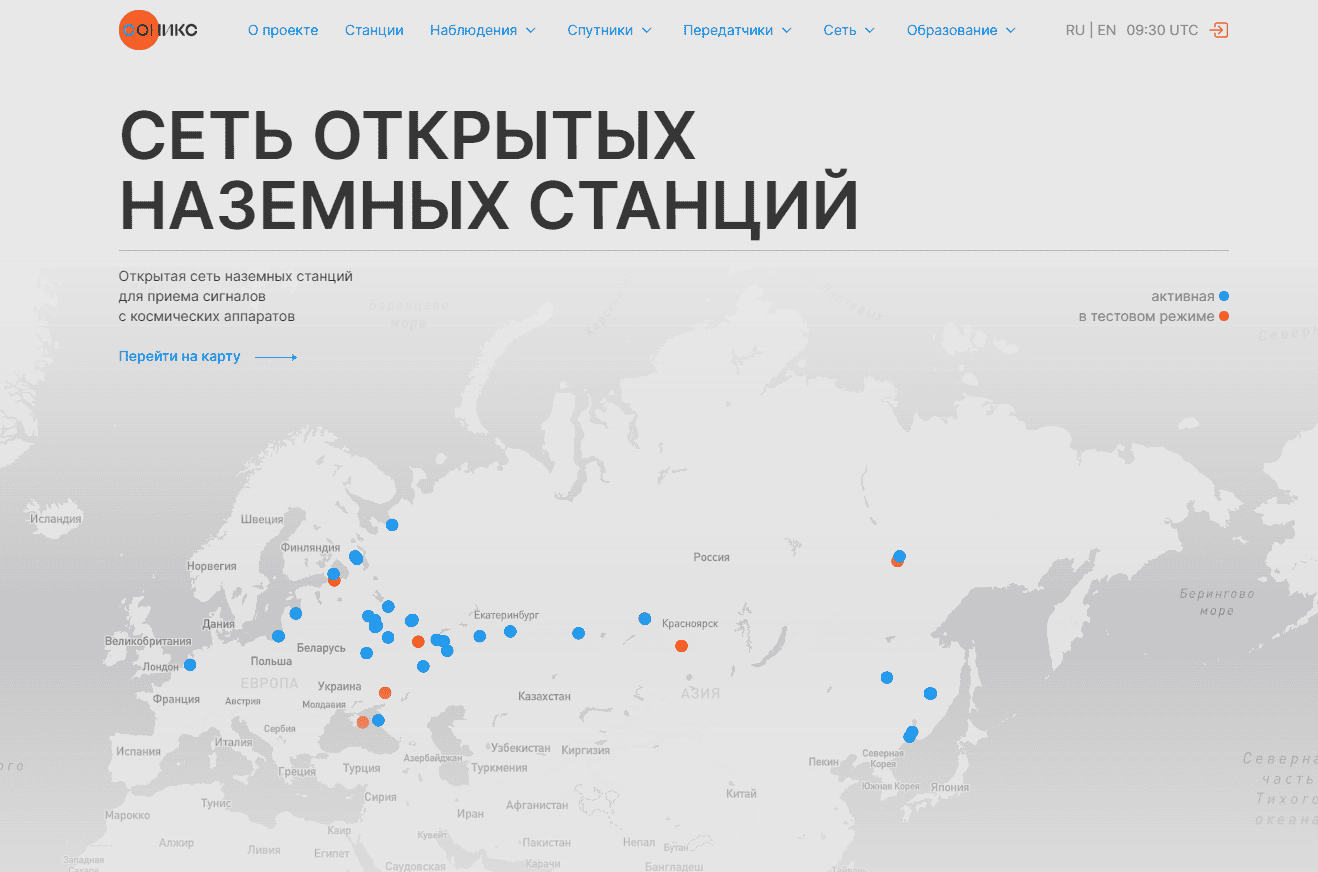Open the О проекте page

(x=283, y=30)
